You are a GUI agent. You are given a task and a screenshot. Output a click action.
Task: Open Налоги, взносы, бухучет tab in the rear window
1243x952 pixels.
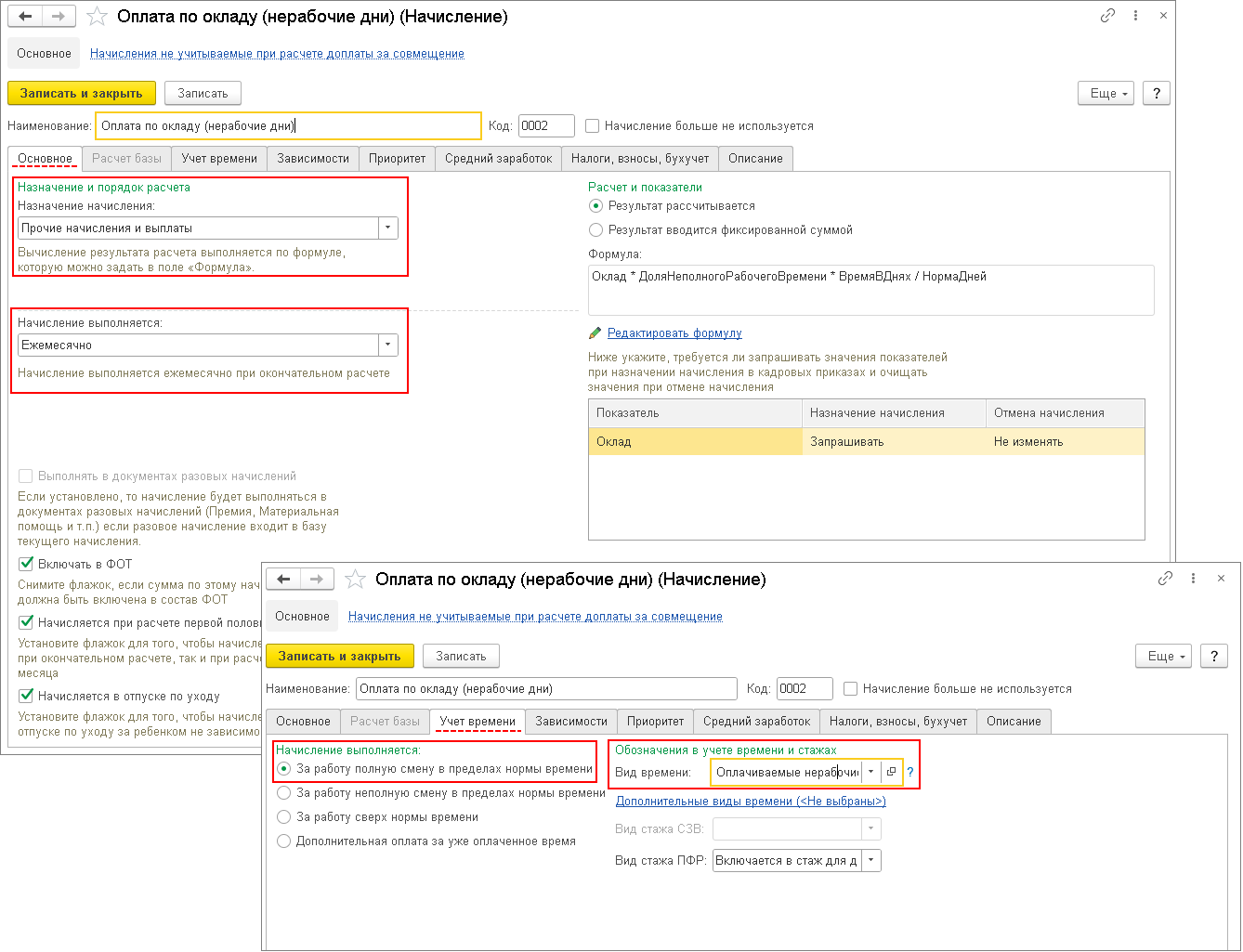pyautogui.click(x=640, y=159)
